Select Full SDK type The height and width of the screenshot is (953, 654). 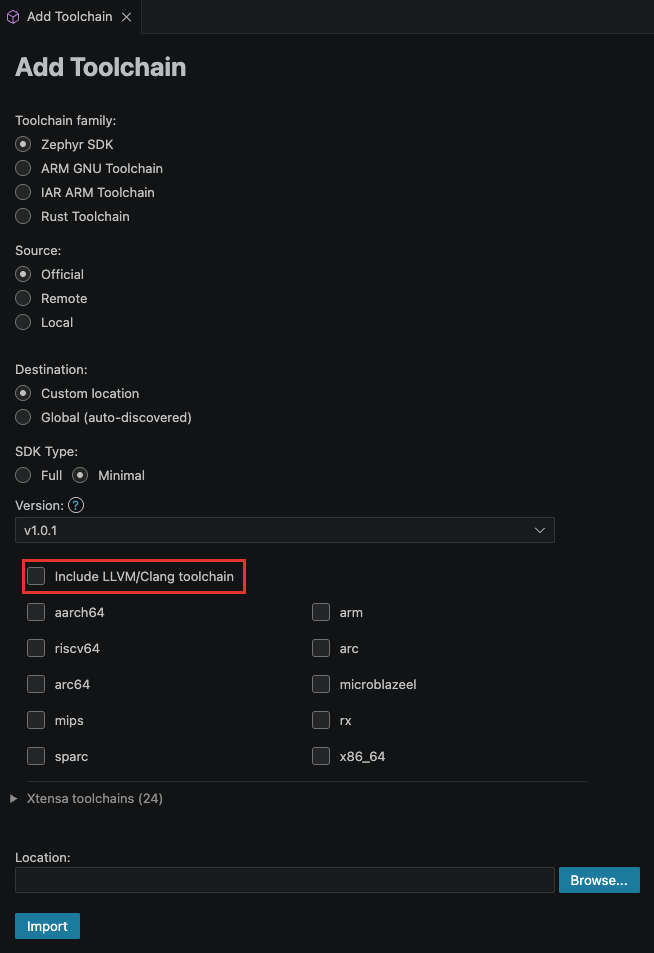pos(23,475)
